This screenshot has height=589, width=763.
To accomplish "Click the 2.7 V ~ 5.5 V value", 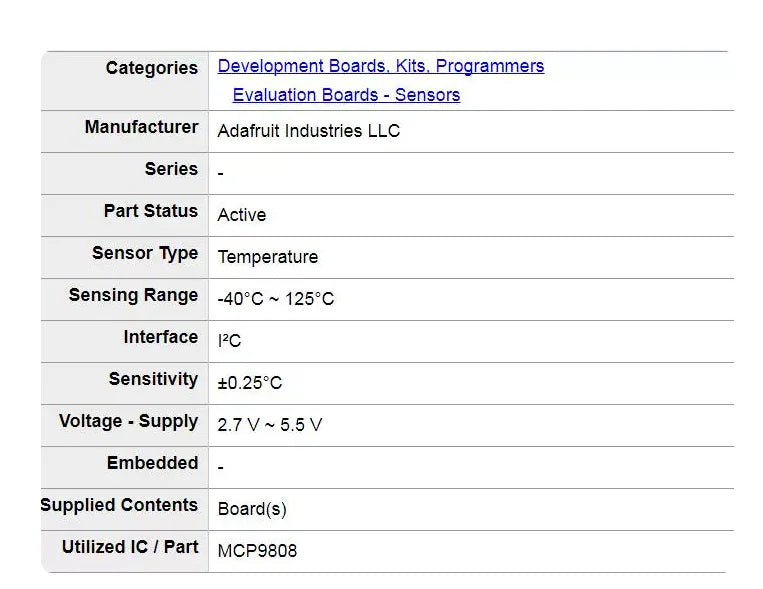I will click(270, 425).
